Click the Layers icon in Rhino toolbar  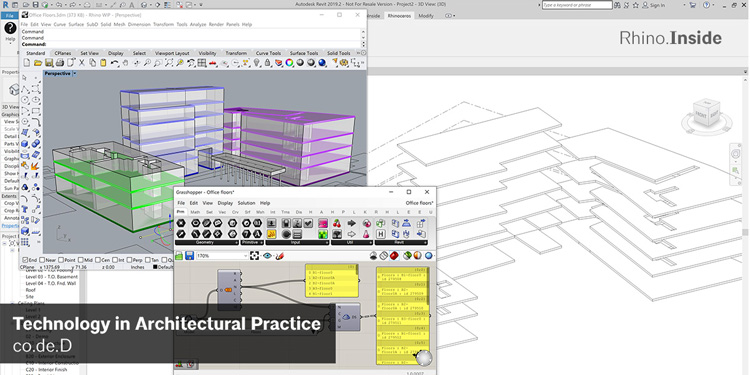[x=278, y=63]
